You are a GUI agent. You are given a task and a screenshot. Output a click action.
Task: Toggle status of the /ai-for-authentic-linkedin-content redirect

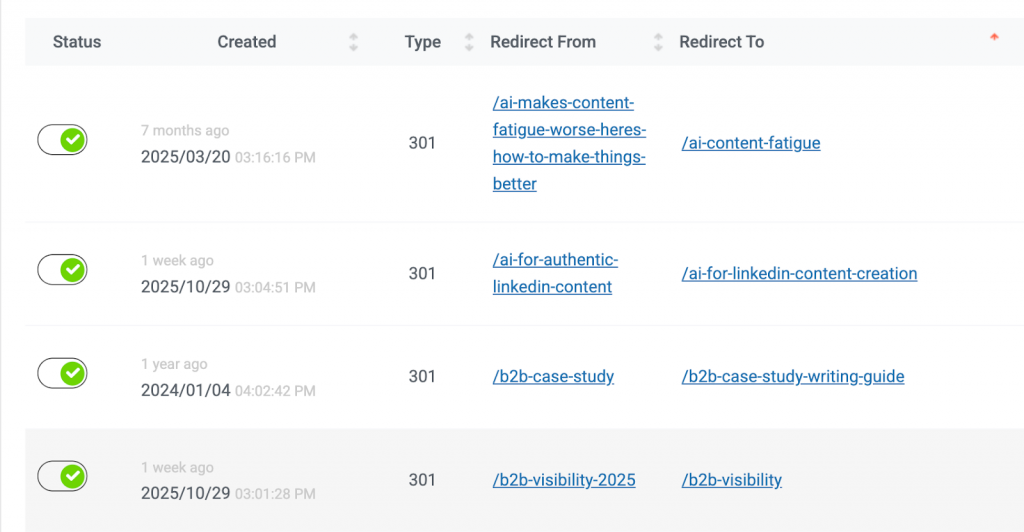pos(62,270)
